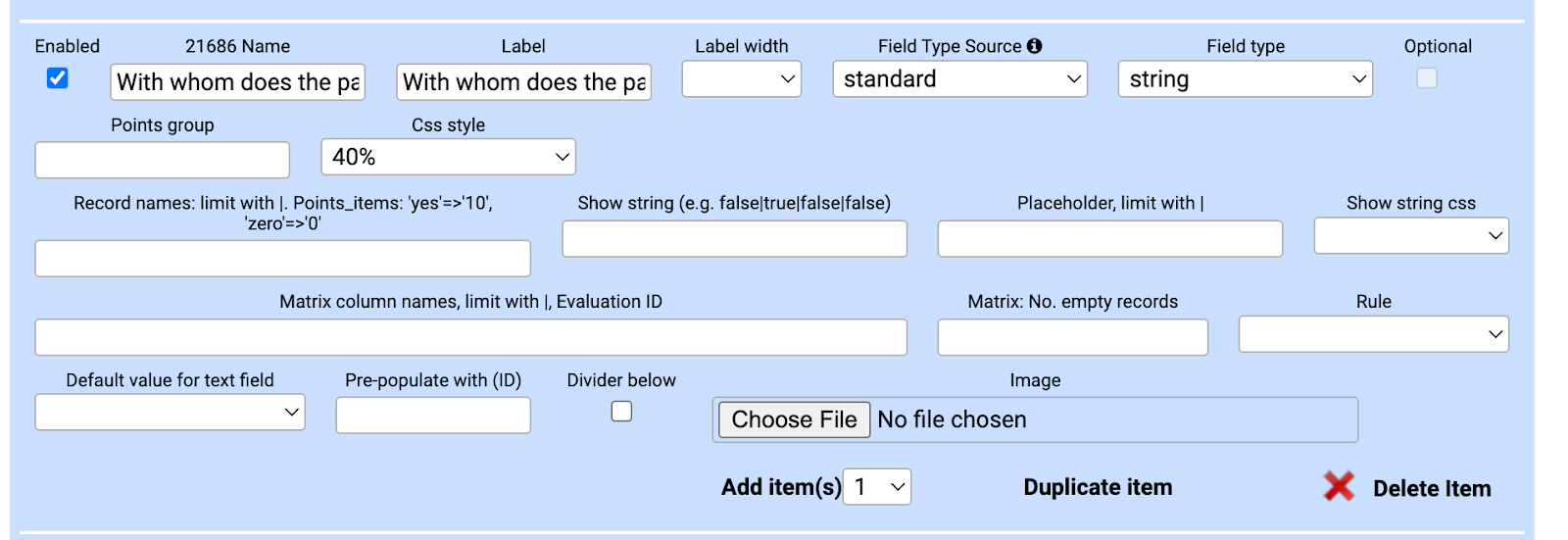1568x540 pixels.
Task: Open the Add item(s) count dropdown
Action: pyautogui.click(x=877, y=487)
